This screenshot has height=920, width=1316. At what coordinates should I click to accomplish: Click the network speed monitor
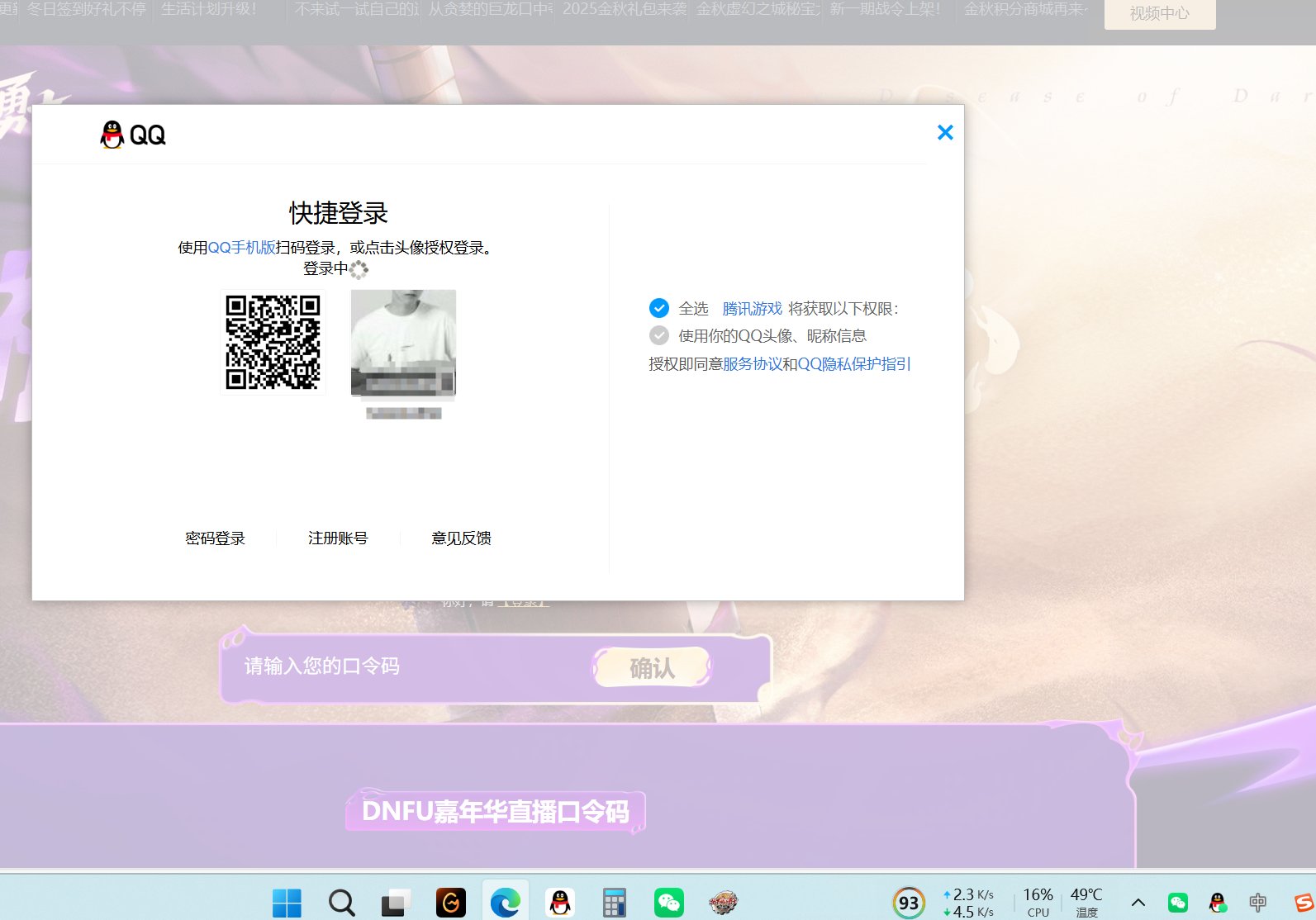(968, 903)
